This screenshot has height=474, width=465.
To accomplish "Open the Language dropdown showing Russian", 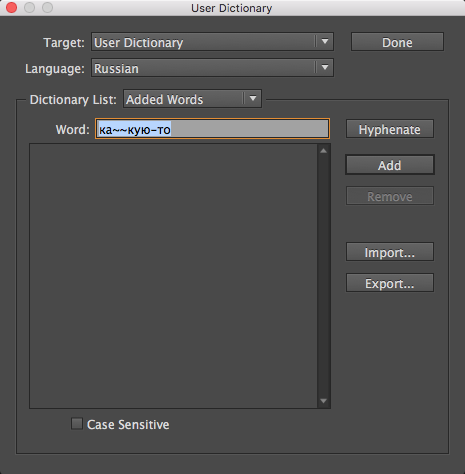I will click(212, 68).
